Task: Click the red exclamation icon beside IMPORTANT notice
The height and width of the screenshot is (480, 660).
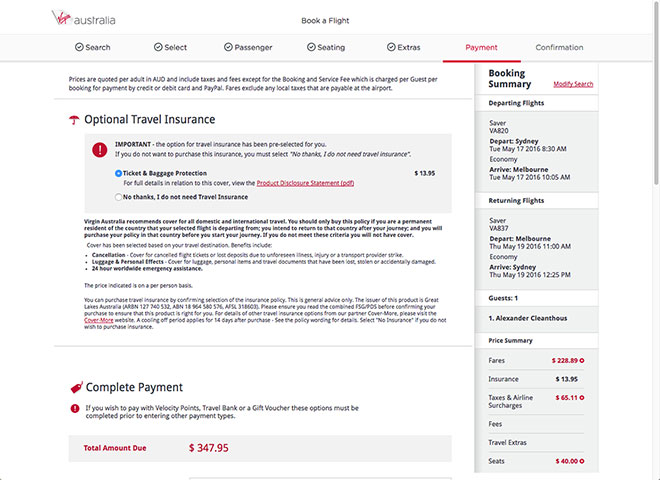Action: coord(100,149)
